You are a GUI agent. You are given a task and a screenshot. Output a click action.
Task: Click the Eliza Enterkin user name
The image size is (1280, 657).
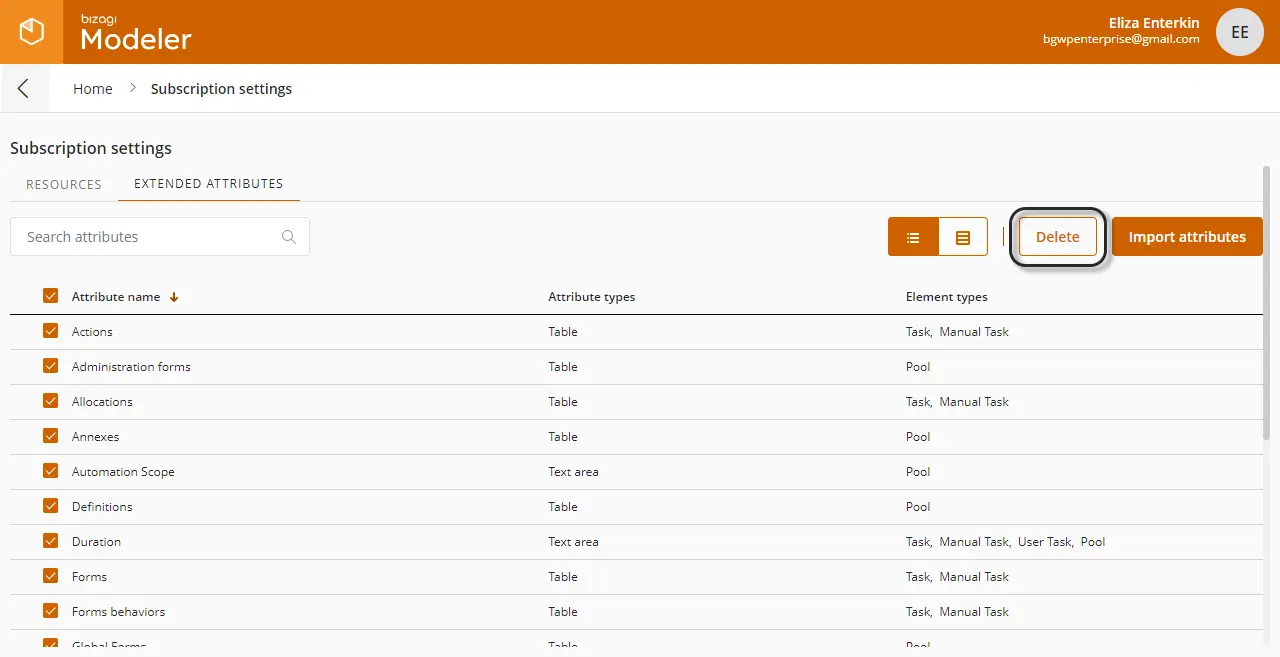point(1154,23)
